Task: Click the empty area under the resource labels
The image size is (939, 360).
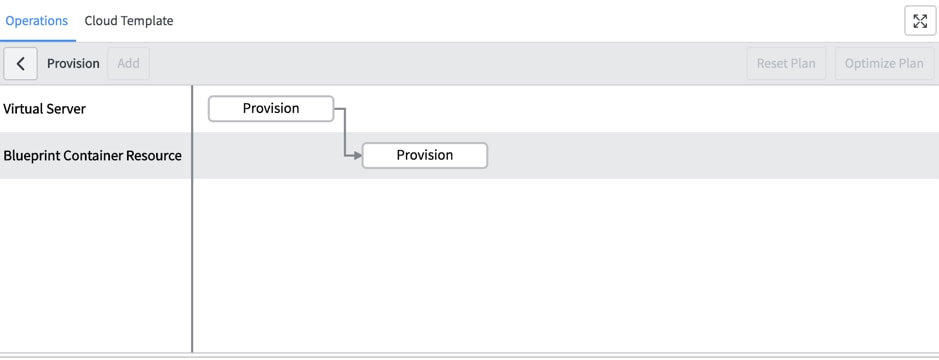Action: coord(95,265)
